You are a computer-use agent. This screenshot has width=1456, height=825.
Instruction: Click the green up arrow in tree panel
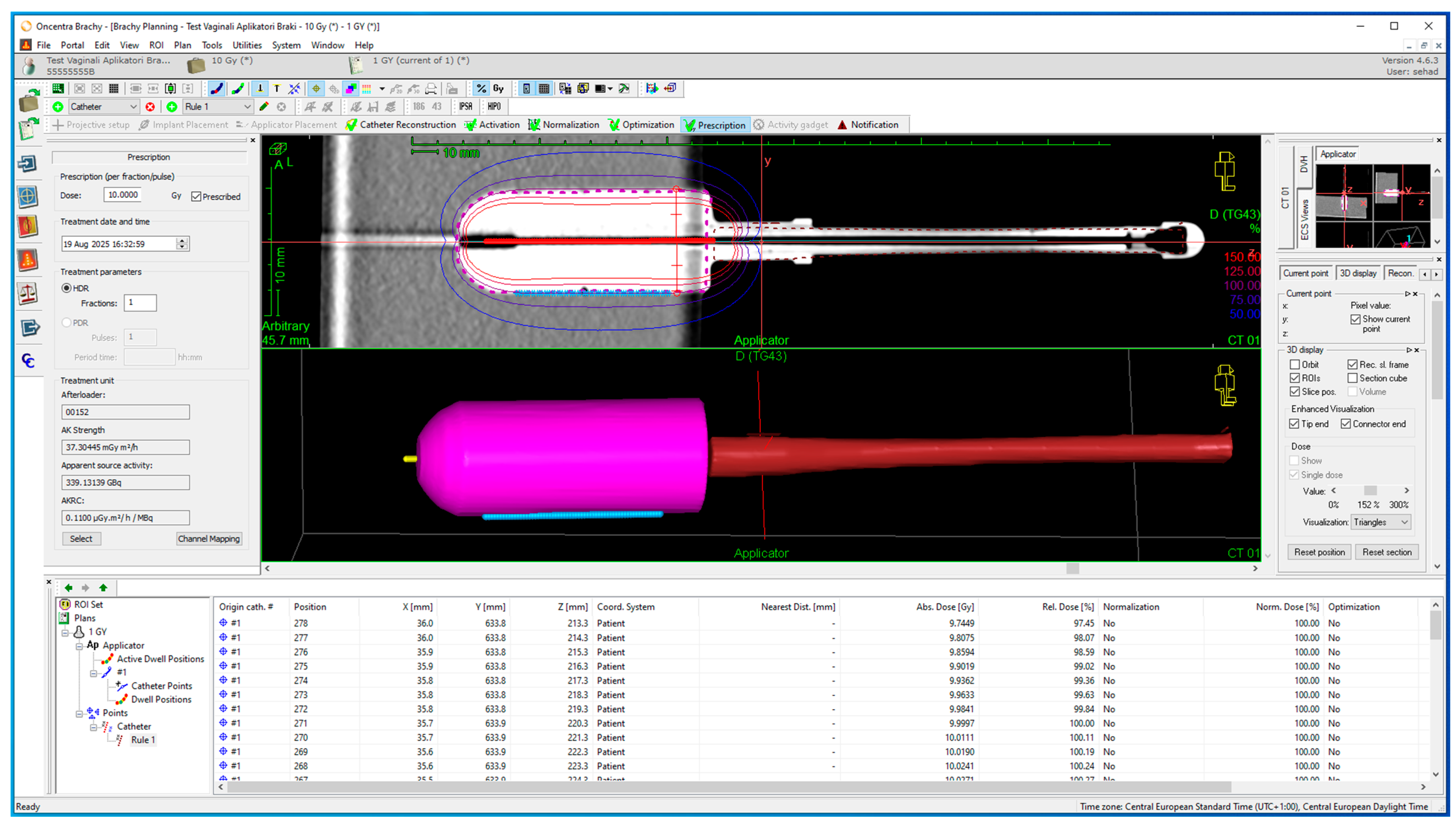tap(103, 588)
